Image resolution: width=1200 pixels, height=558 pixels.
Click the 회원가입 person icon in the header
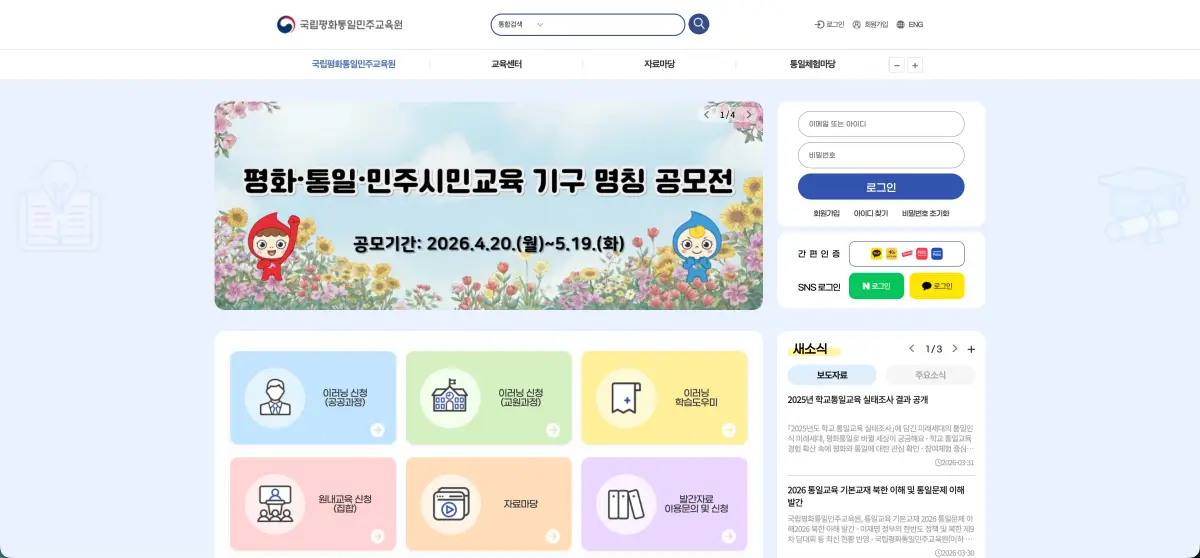(x=856, y=24)
